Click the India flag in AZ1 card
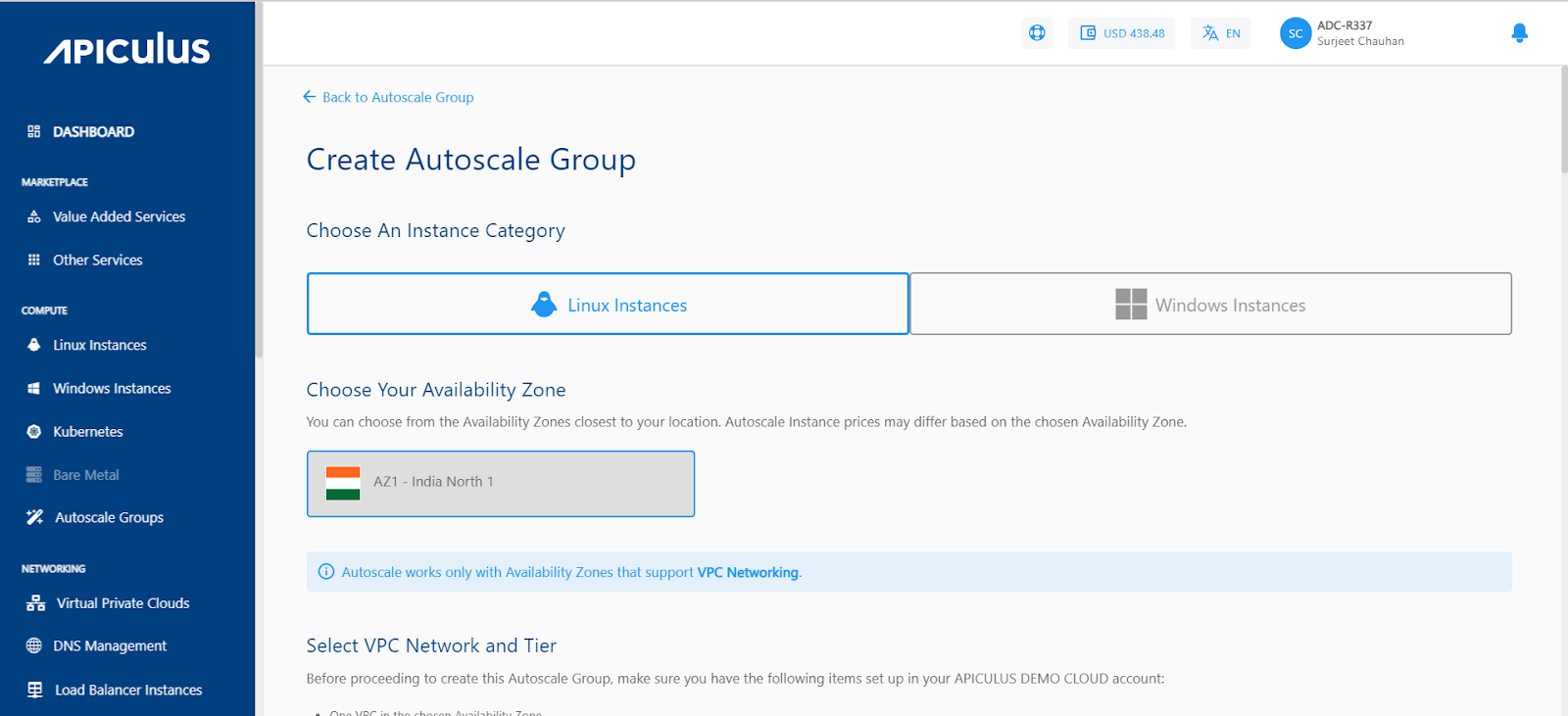This screenshot has height=716, width=1568. pyautogui.click(x=343, y=483)
